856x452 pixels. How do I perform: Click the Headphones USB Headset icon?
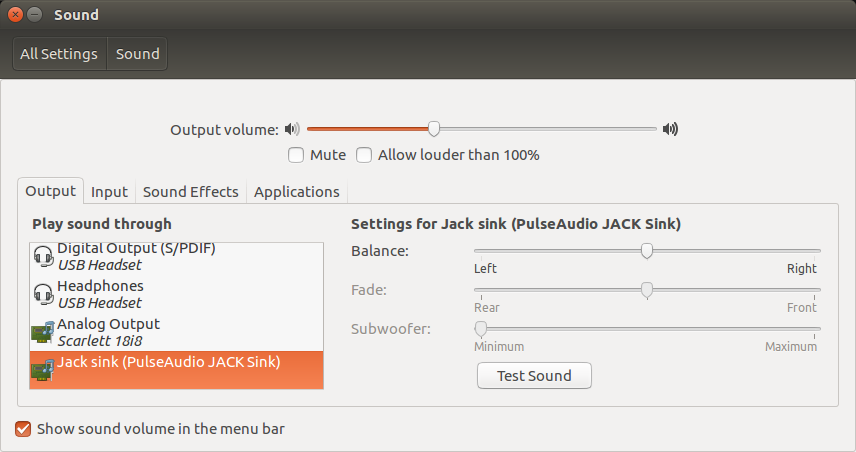pyautogui.click(x=43, y=294)
